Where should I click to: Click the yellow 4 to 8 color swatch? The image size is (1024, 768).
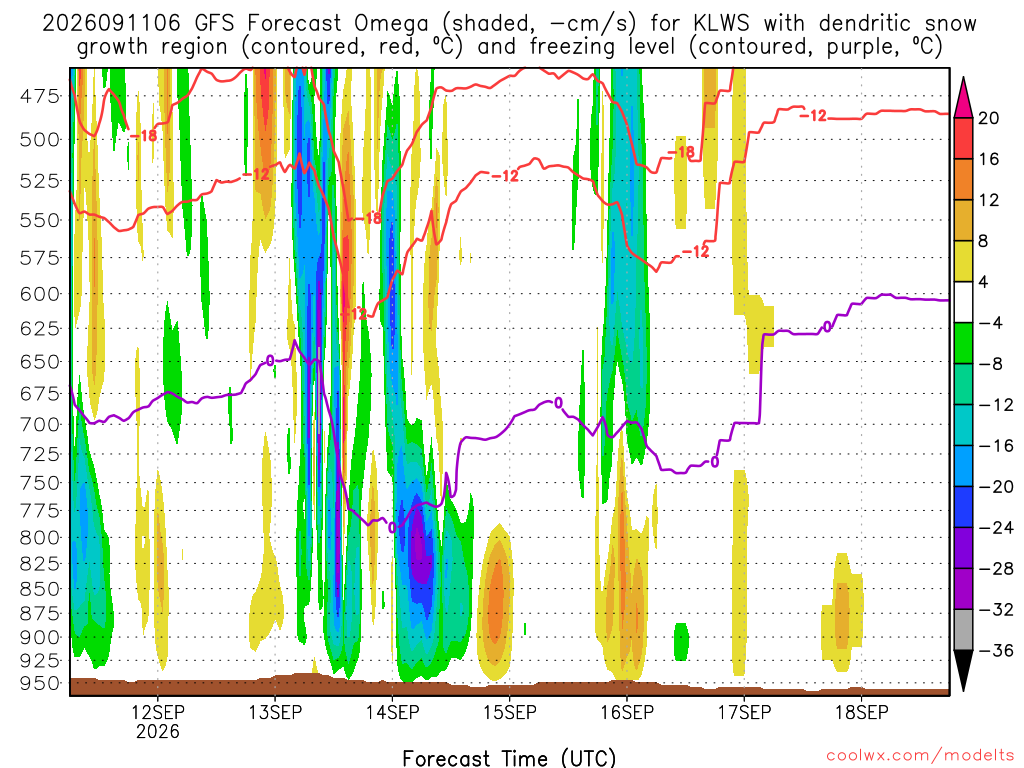pyautogui.click(x=963, y=261)
